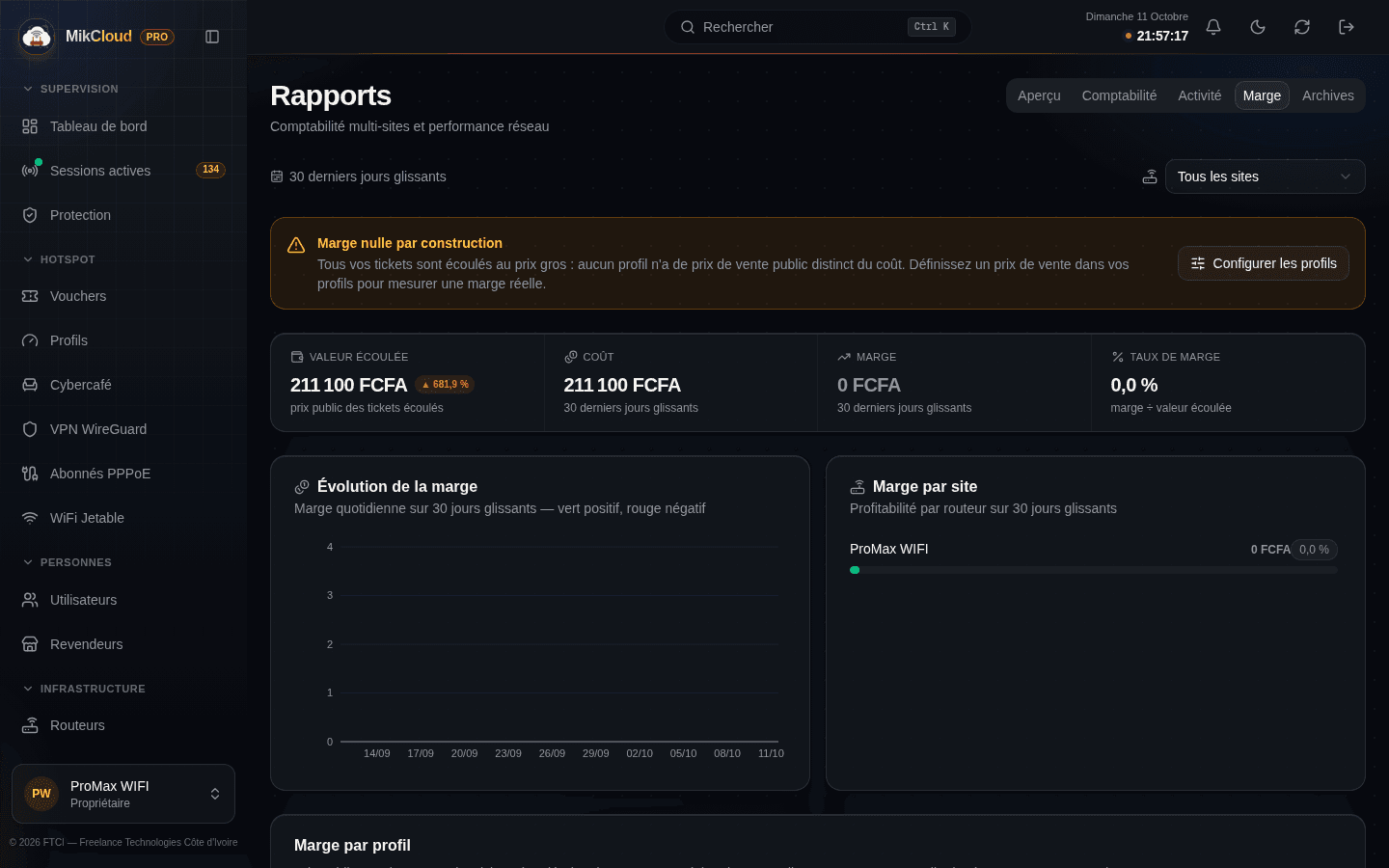1389x868 pixels.
Task: Switch to Comptabilité tab
Action: (1119, 95)
